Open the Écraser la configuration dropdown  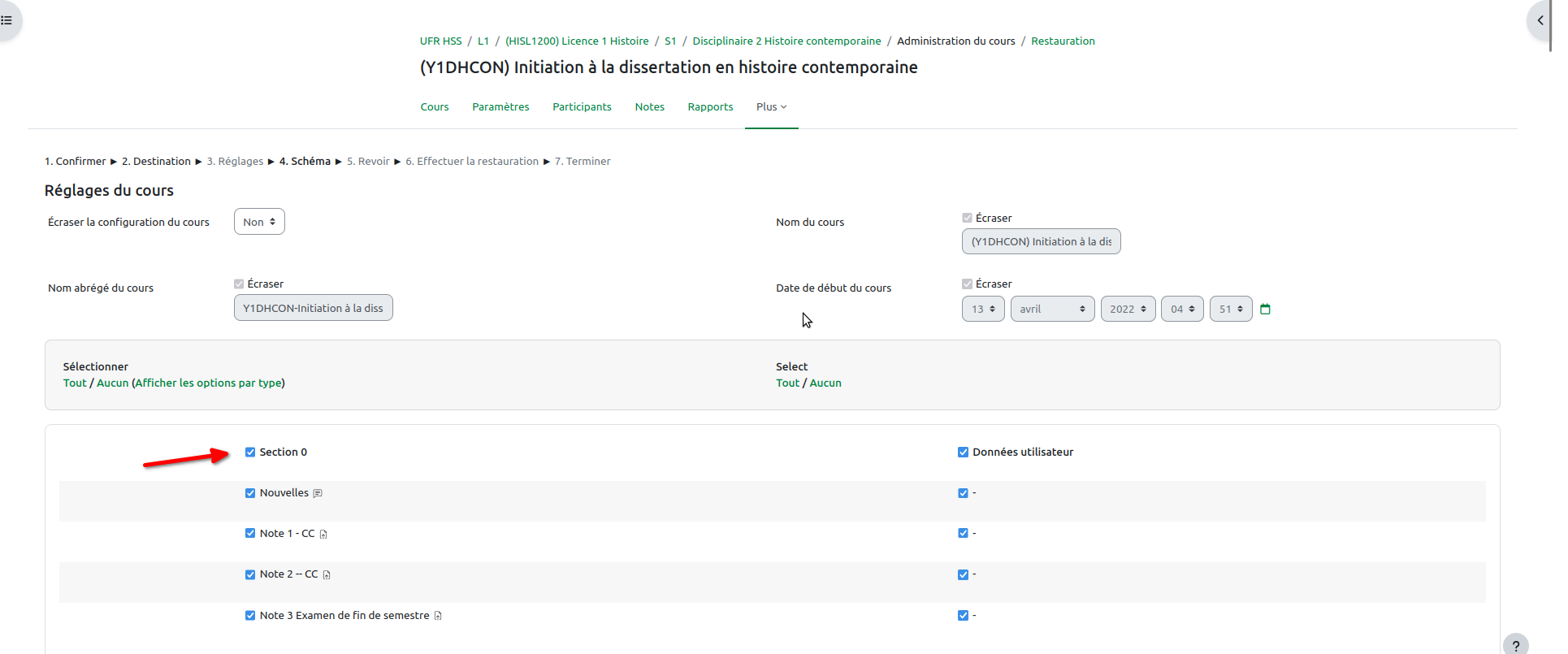[x=259, y=222]
